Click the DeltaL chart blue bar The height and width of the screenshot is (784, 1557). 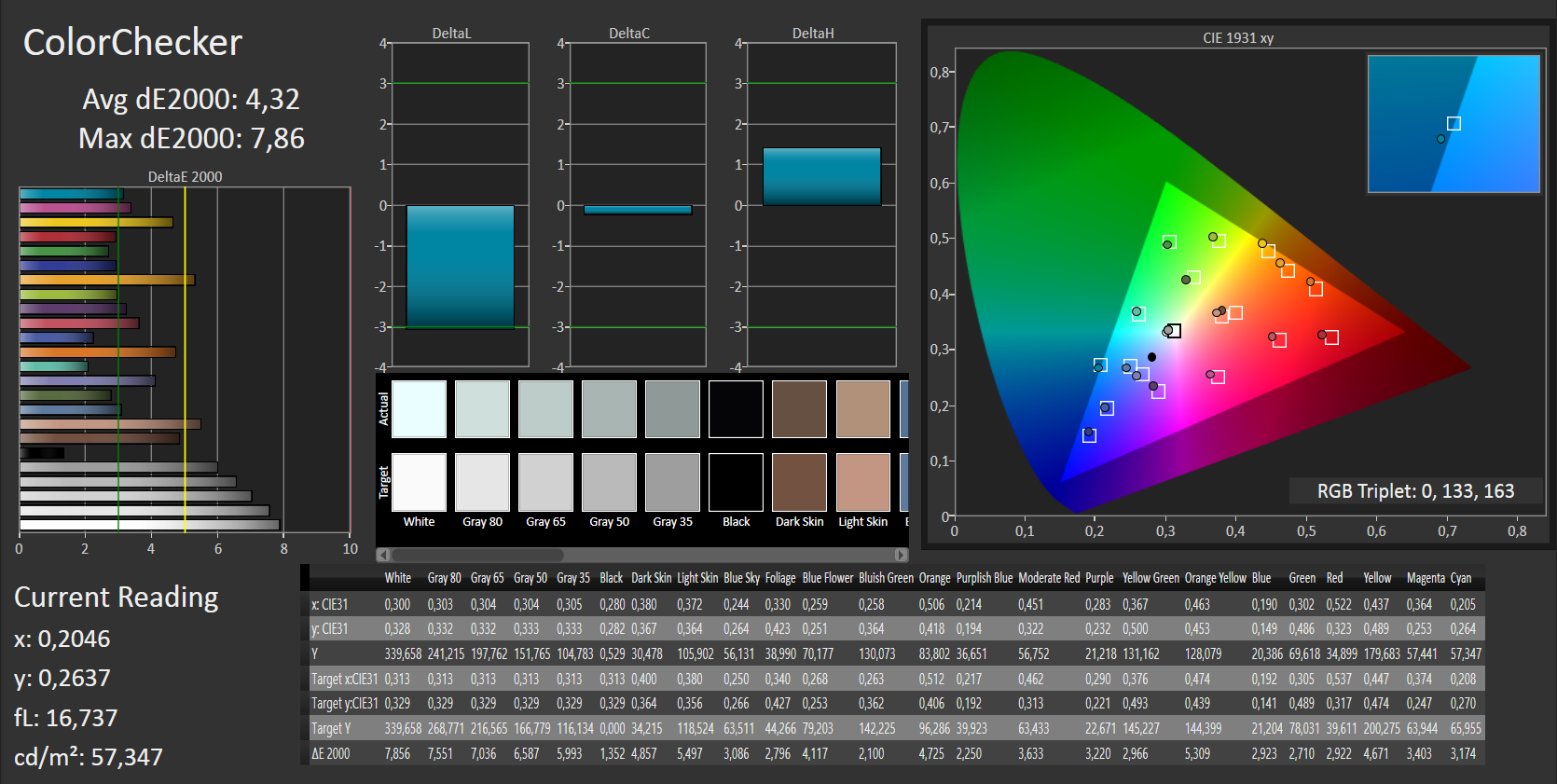(x=460, y=267)
